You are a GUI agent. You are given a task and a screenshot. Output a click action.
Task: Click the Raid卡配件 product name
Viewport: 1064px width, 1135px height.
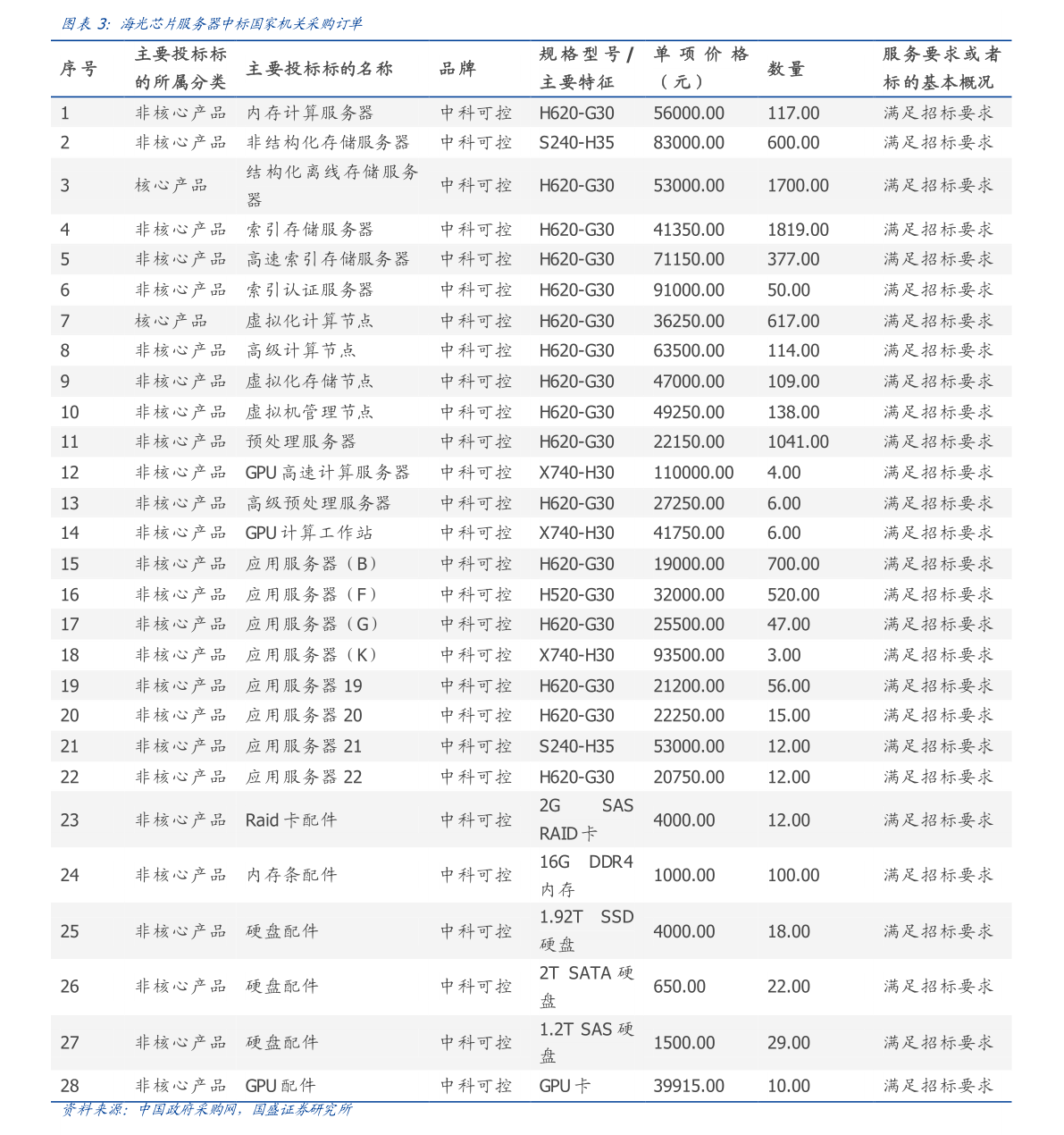291,820
